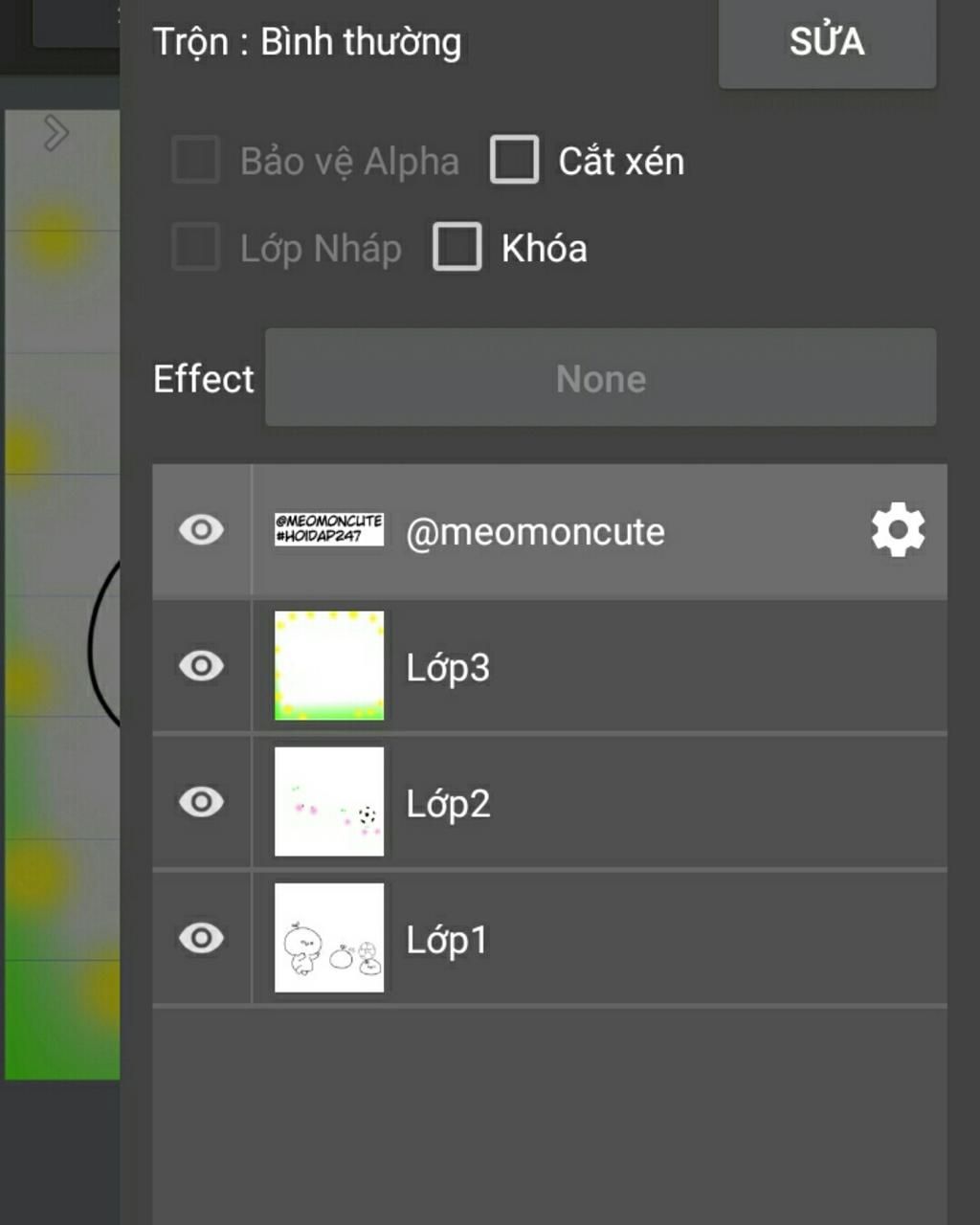
Task: Select the layer named Lớp1
Action: 446,940
